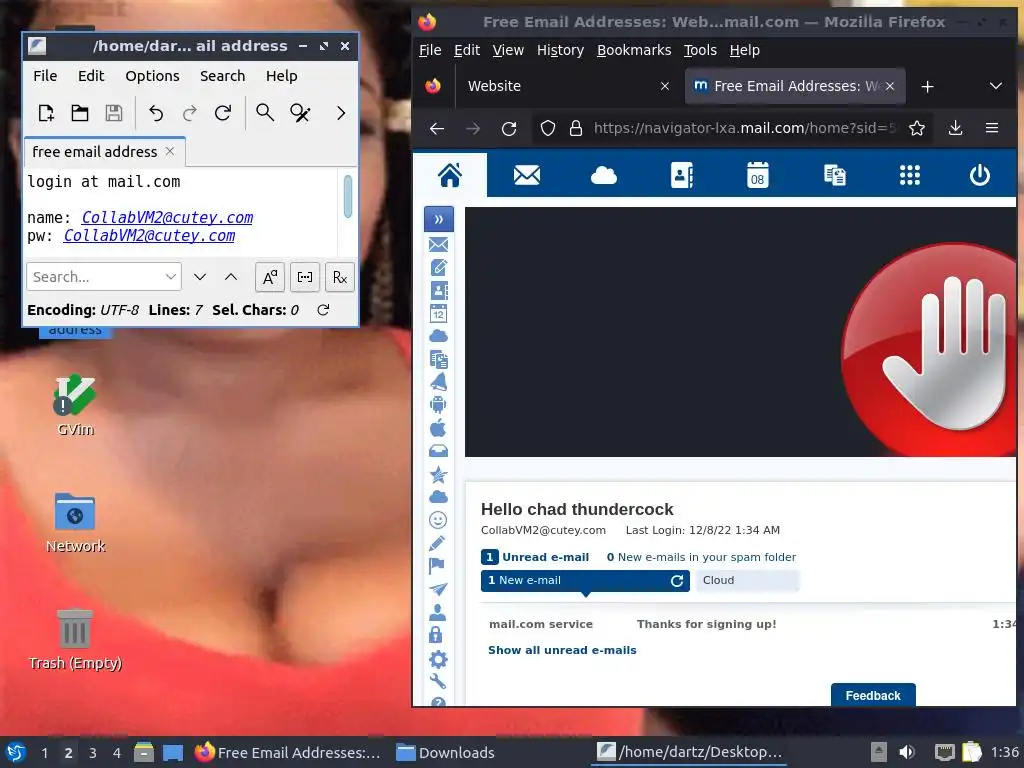Click the name CollabVM2@cutey.com link
The width and height of the screenshot is (1024, 768).
coord(167,217)
